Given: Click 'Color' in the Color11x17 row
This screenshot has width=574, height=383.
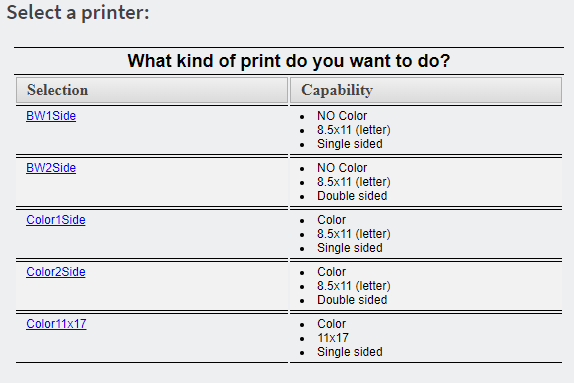Looking at the screenshot, I should click(x=331, y=324).
